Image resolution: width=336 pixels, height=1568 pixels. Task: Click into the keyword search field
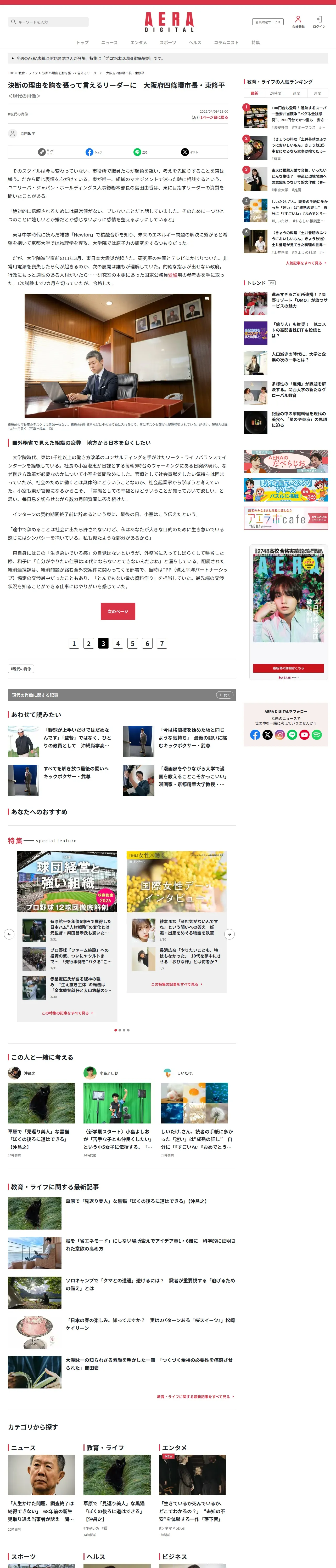click(x=49, y=22)
